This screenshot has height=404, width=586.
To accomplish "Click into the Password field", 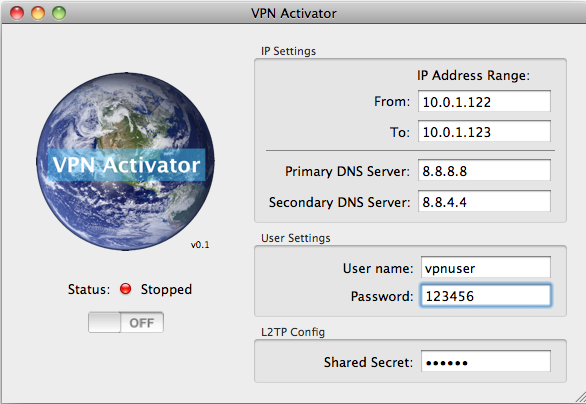I will (x=485, y=296).
